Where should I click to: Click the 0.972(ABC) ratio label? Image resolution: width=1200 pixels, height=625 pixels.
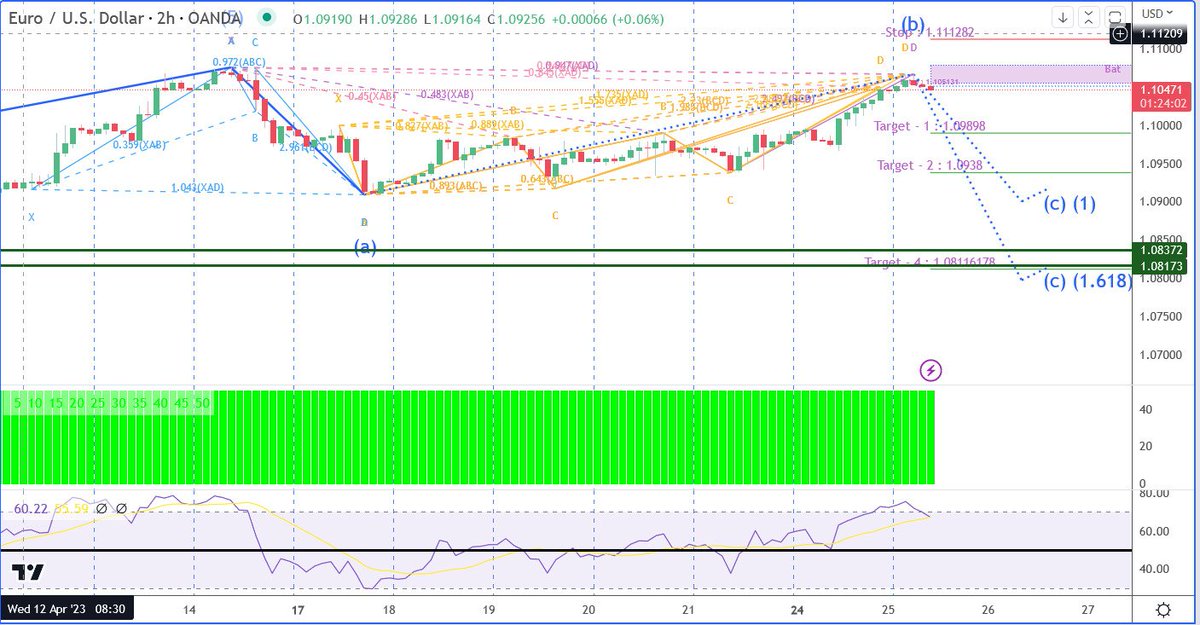(x=239, y=62)
